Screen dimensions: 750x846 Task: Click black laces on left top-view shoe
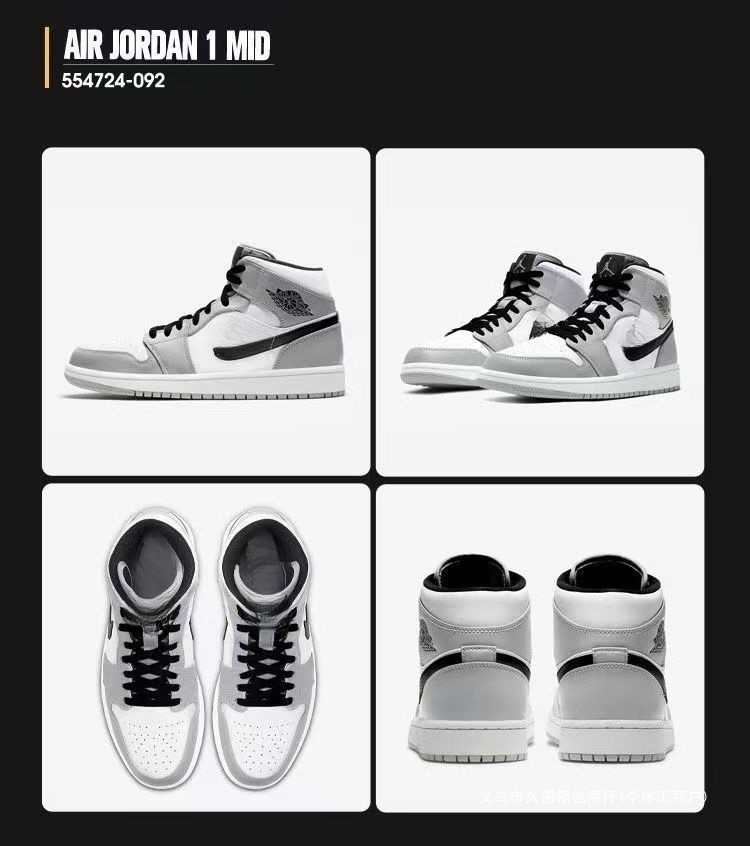point(151,657)
